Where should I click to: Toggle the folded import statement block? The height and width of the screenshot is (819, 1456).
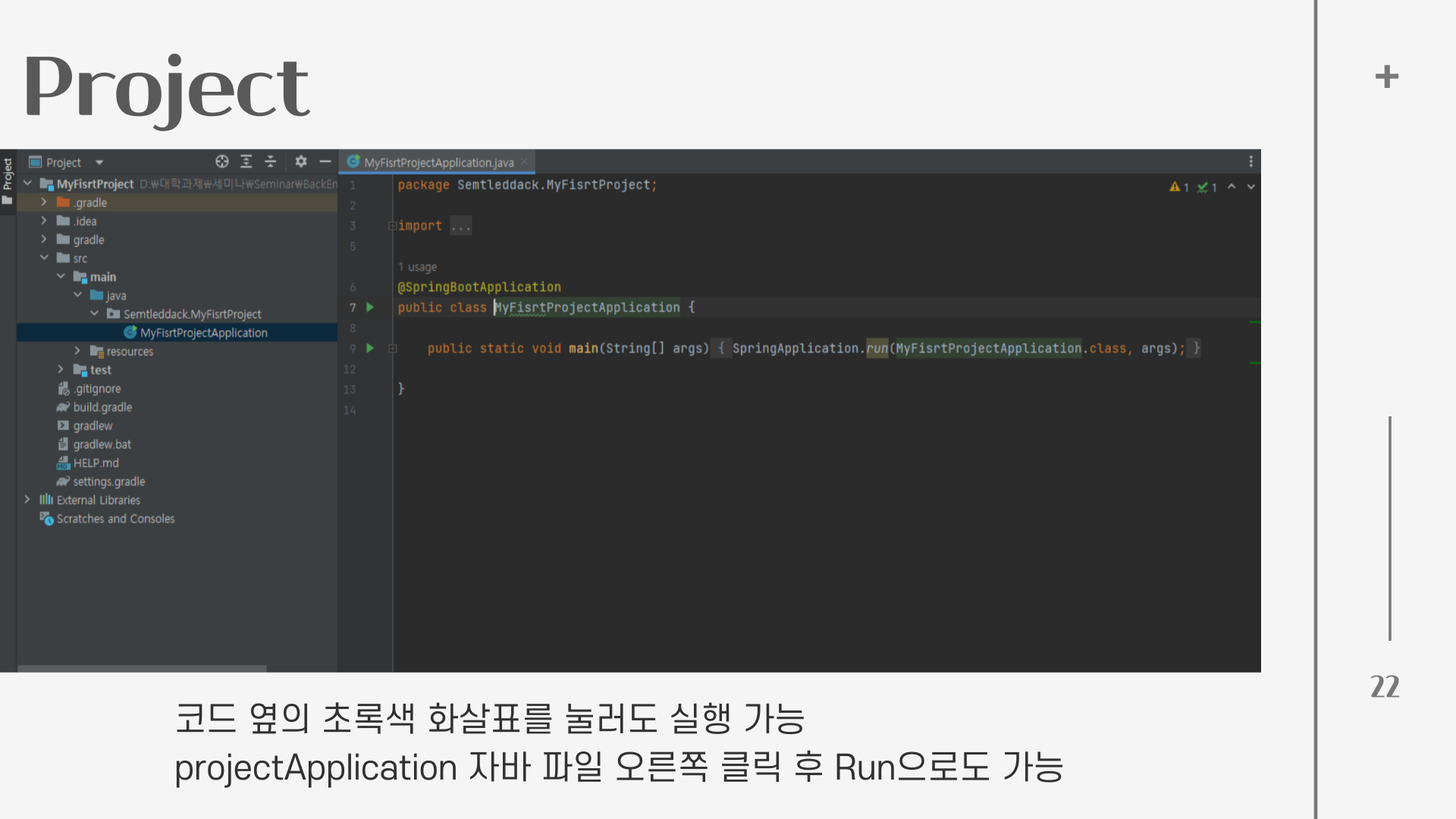click(392, 226)
